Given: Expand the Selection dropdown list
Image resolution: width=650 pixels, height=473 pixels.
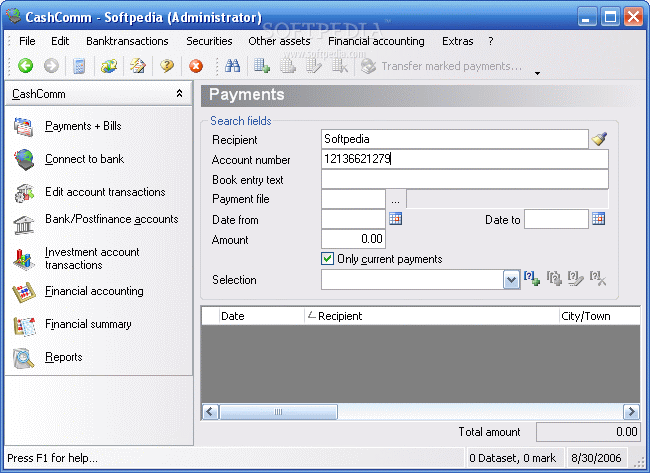Looking at the screenshot, I should pos(512,280).
